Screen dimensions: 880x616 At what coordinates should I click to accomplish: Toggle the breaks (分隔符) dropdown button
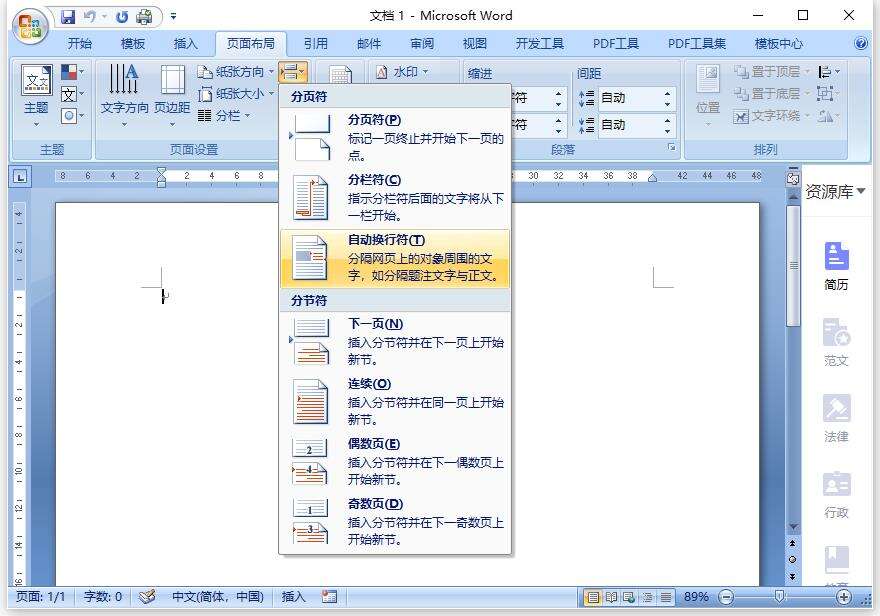pyautogui.click(x=293, y=72)
